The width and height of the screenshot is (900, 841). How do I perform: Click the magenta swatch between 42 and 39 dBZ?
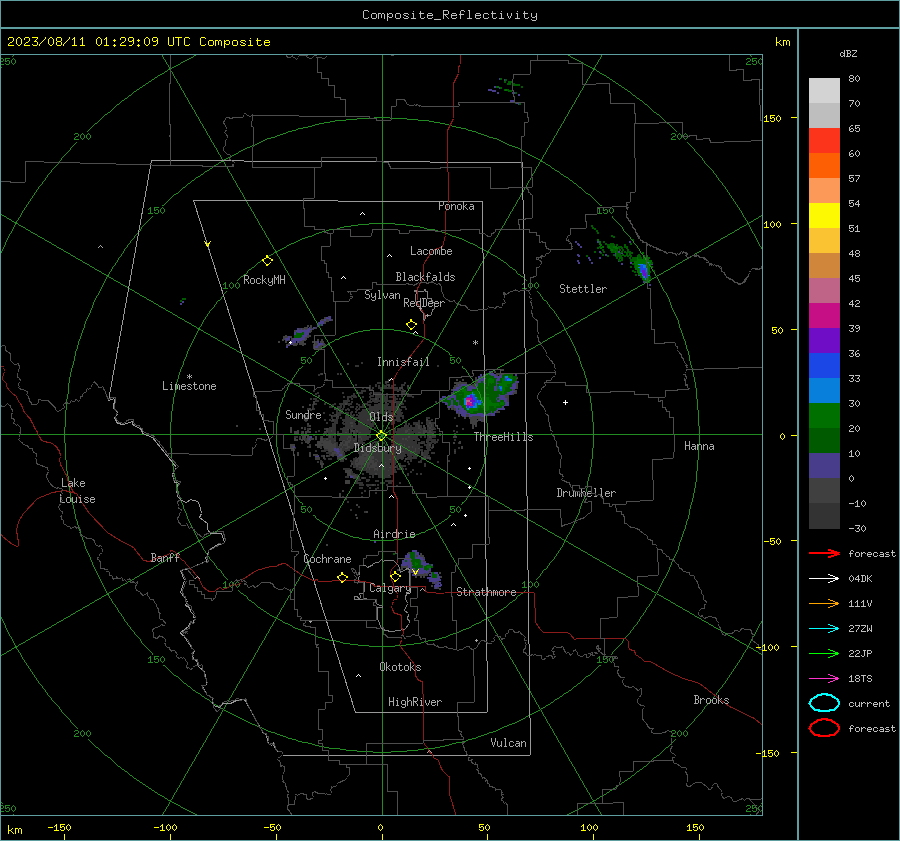point(824,316)
